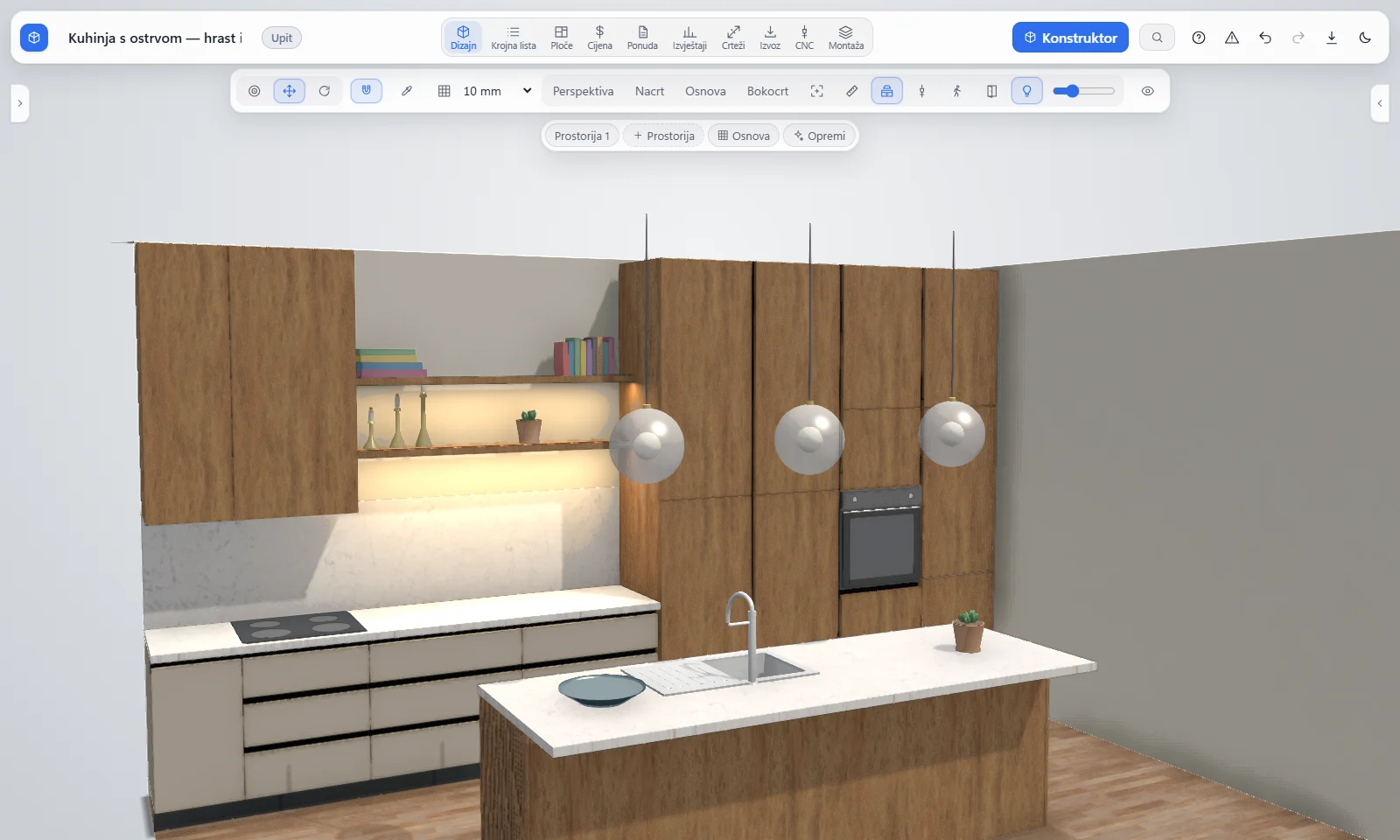Toggle the lightbulb lighting button
The width and height of the screenshot is (1400, 840).
[x=1027, y=91]
